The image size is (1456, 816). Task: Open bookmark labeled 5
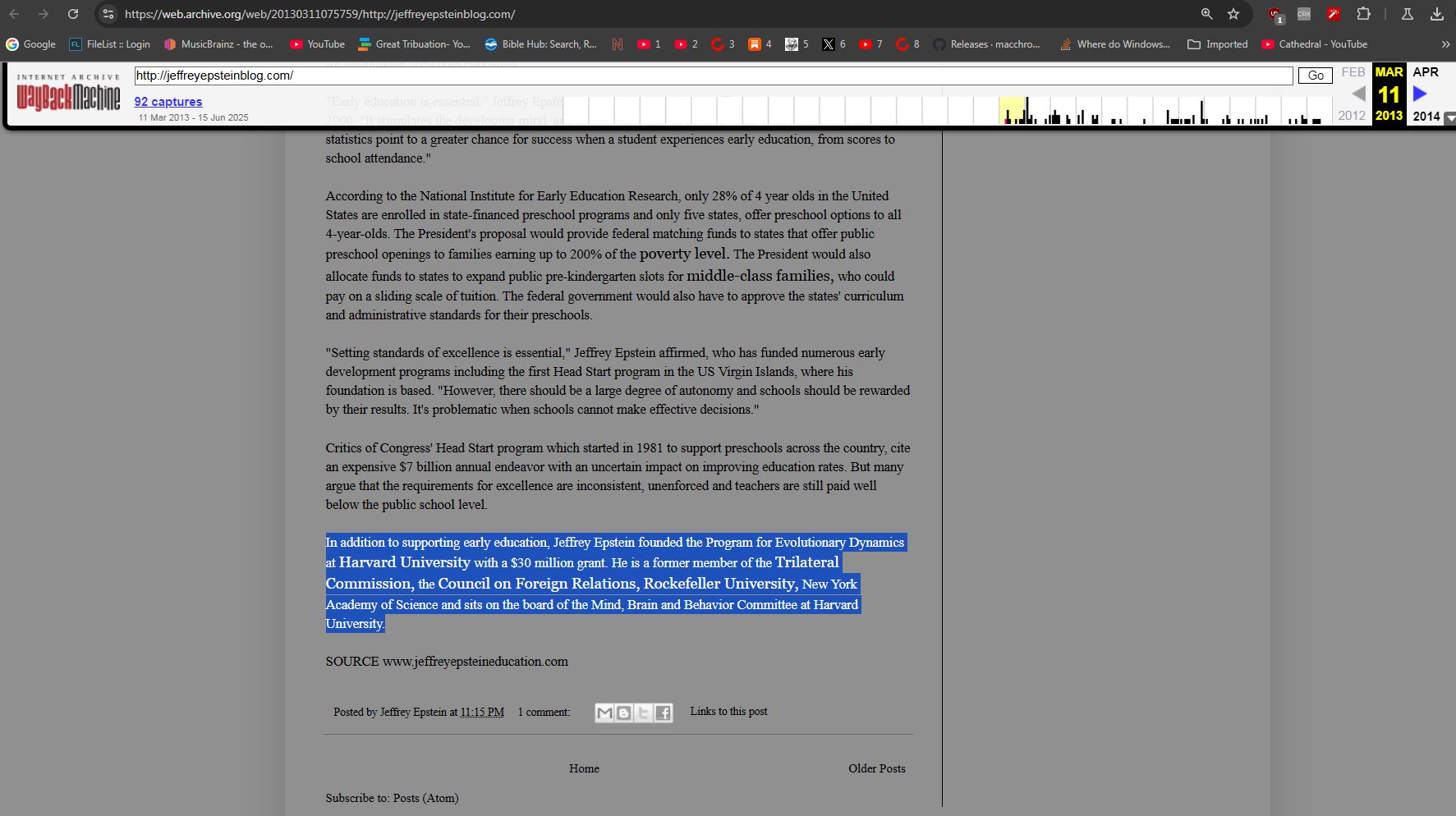[797, 44]
